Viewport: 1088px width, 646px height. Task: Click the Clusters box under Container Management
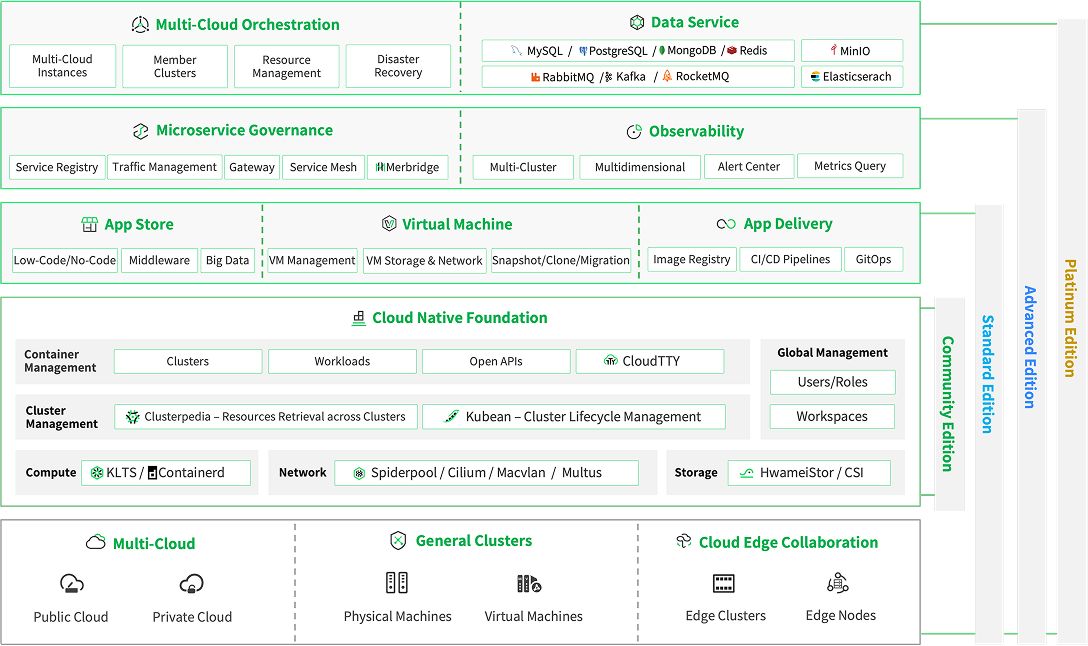[188, 362]
